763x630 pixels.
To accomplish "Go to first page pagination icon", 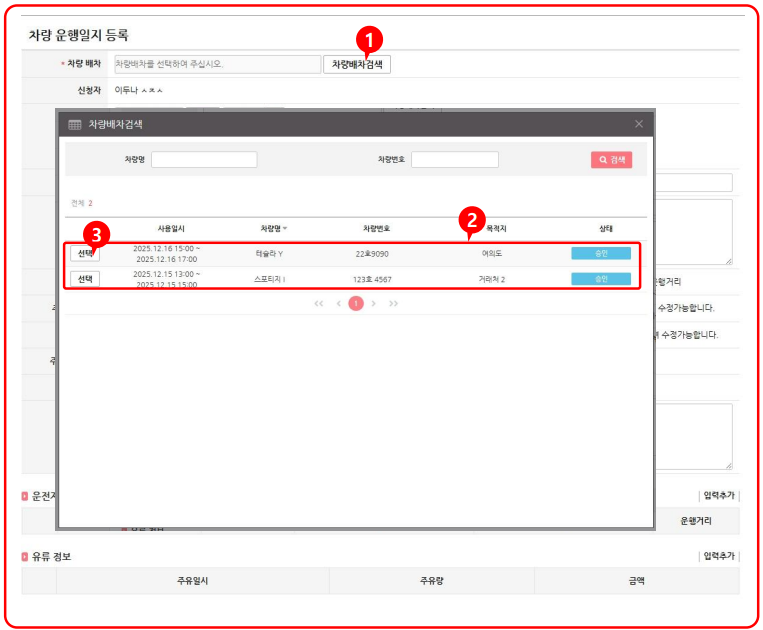I will (319, 303).
